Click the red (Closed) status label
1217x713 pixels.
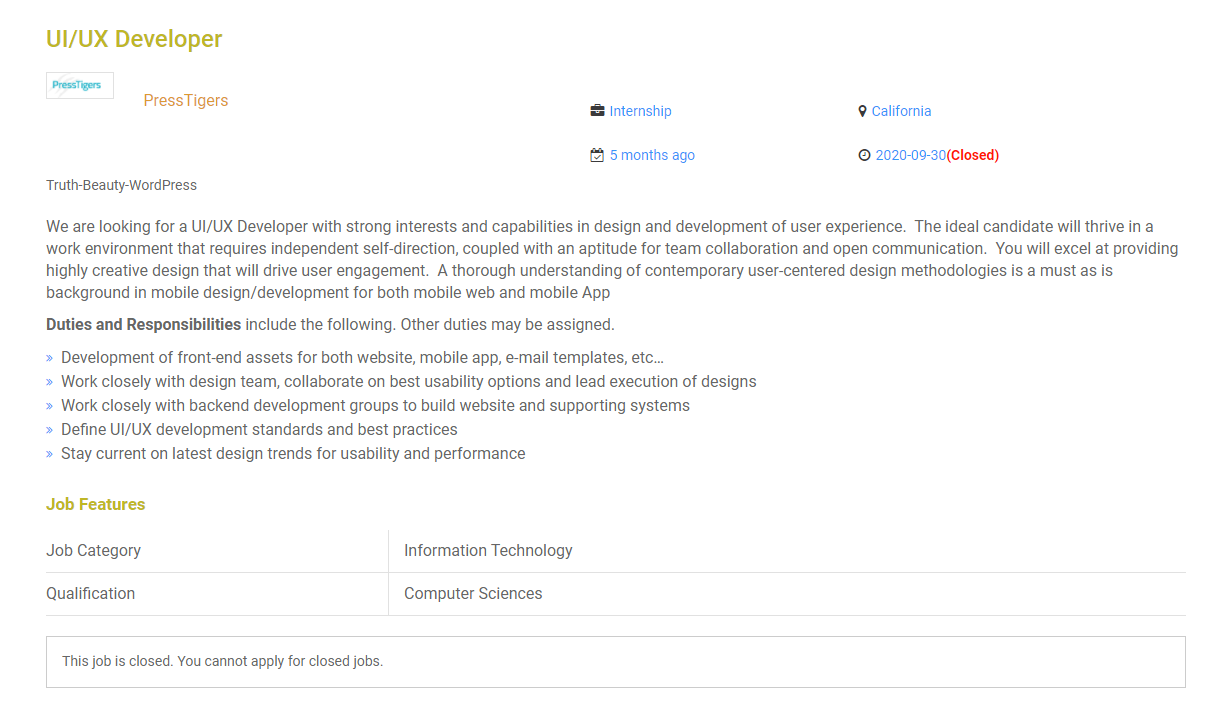click(973, 155)
